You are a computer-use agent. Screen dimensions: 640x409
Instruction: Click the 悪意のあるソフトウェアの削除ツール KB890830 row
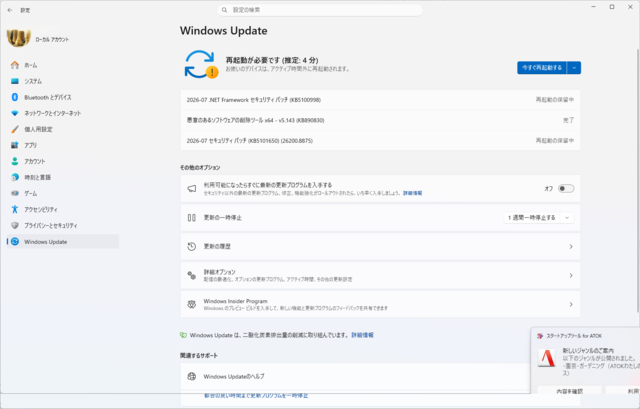coord(380,120)
